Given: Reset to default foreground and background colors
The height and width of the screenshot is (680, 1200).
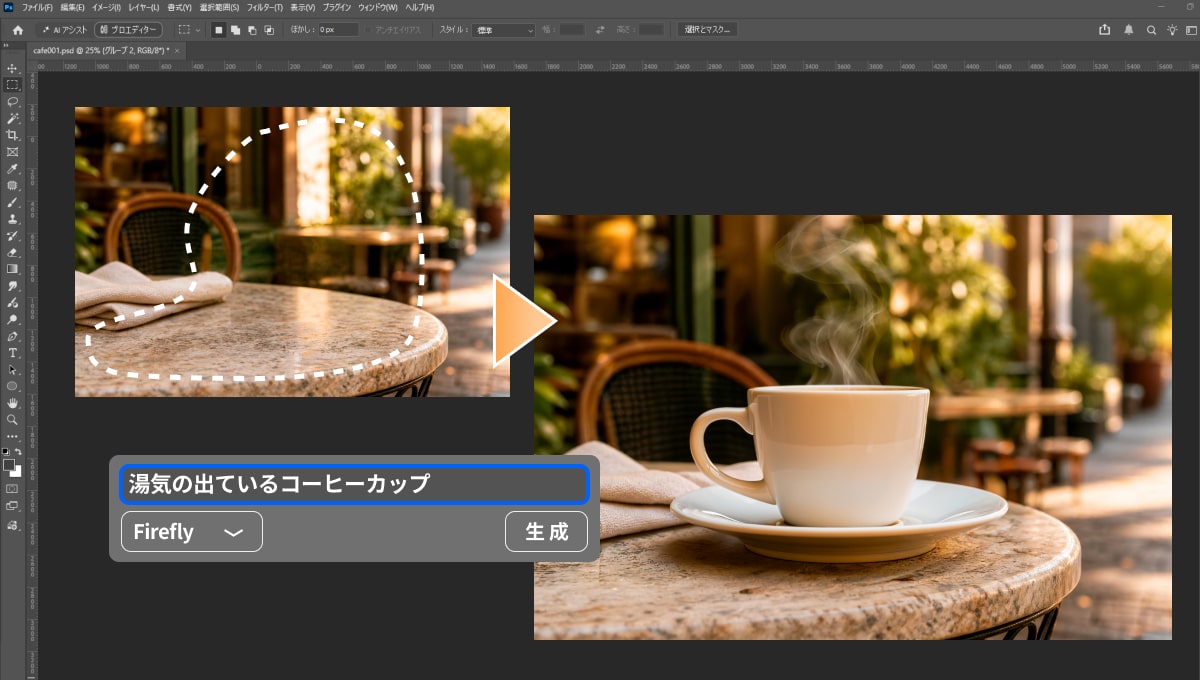Looking at the screenshot, I should click(x=7, y=453).
